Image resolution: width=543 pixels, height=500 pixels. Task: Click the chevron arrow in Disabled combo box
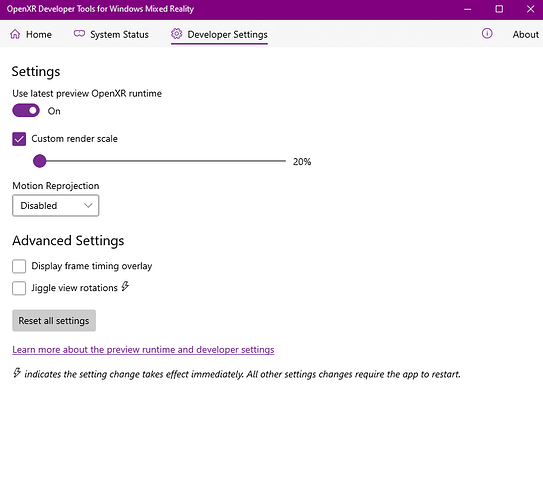click(88, 205)
